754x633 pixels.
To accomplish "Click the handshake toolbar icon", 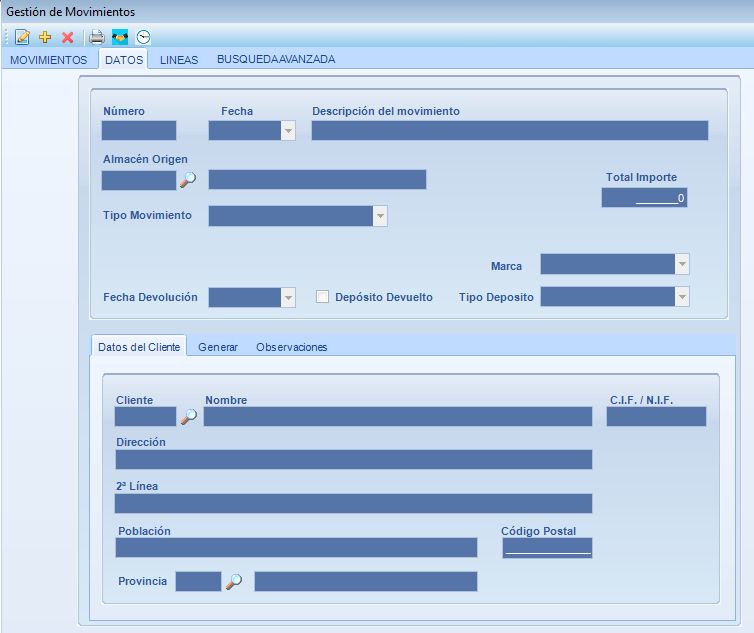I will (x=120, y=37).
